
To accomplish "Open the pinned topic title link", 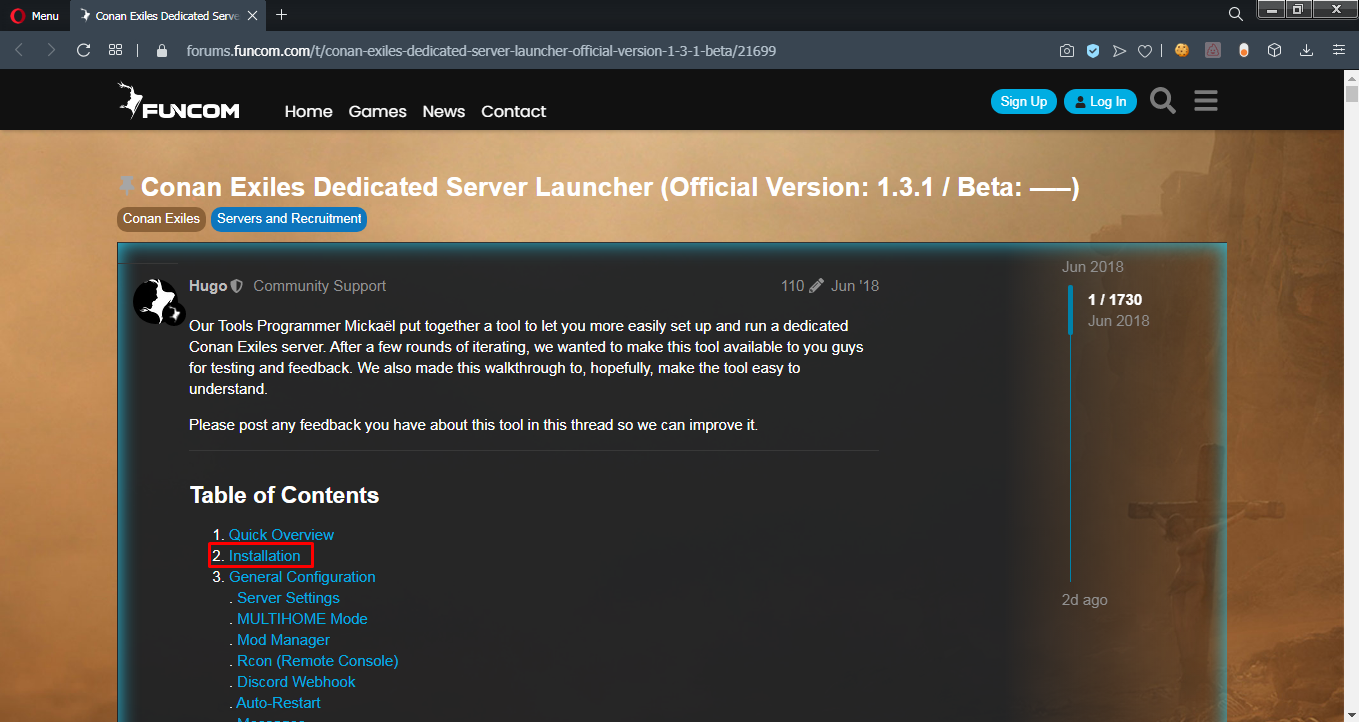I will click(x=610, y=187).
